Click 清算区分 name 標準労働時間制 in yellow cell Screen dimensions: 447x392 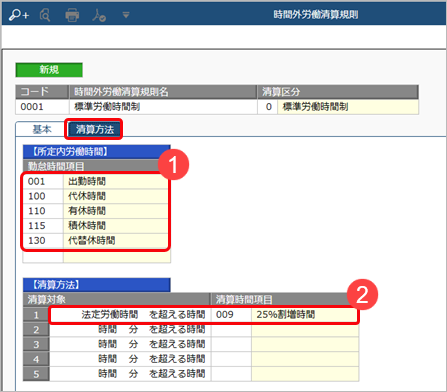tap(348, 107)
